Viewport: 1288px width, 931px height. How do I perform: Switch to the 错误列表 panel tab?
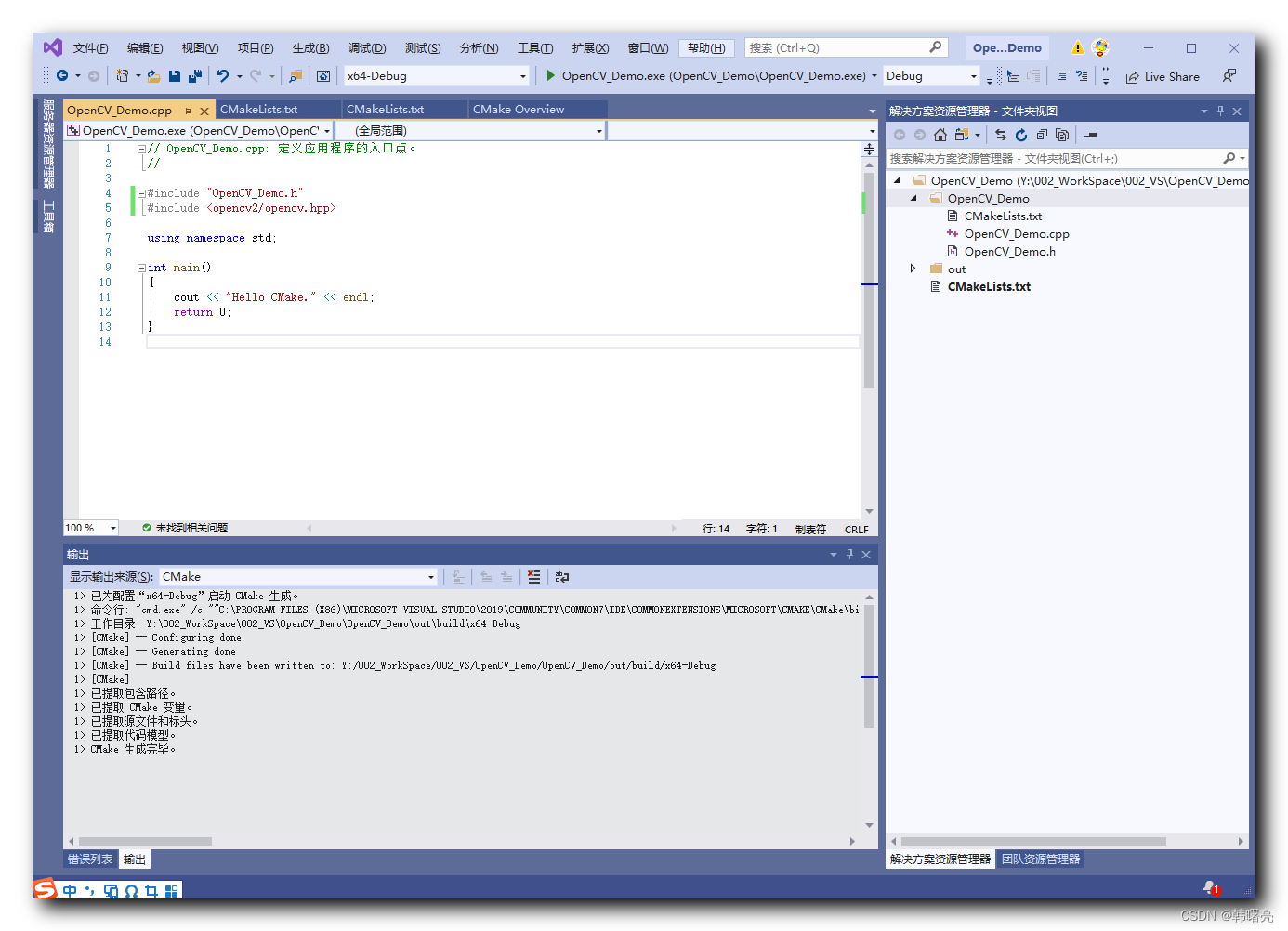90,859
